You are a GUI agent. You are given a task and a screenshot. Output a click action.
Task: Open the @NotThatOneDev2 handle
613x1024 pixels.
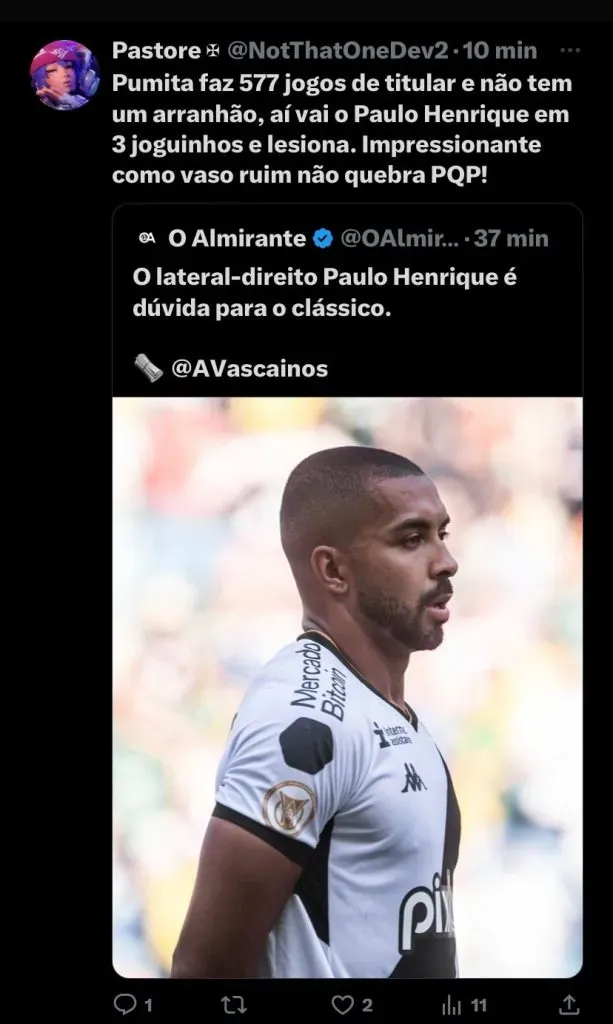click(x=338, y=50)
